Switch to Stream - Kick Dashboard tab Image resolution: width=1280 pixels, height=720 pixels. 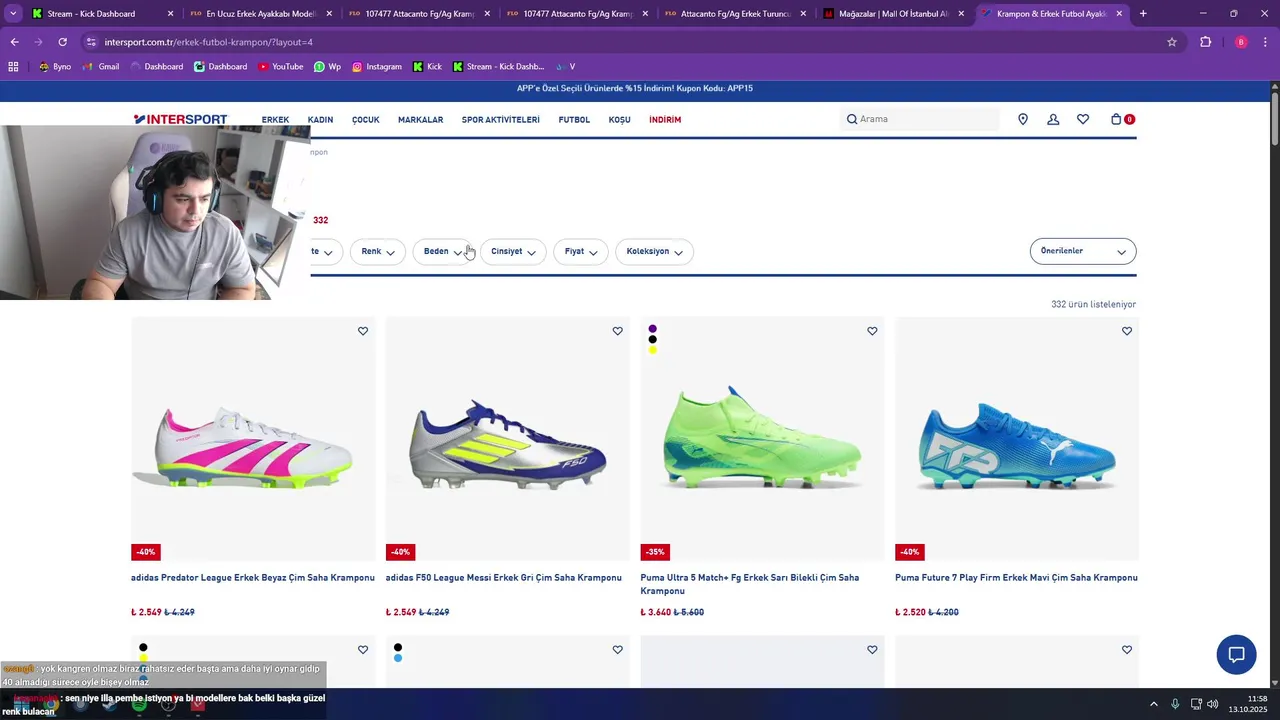click(x=102, y=14)
